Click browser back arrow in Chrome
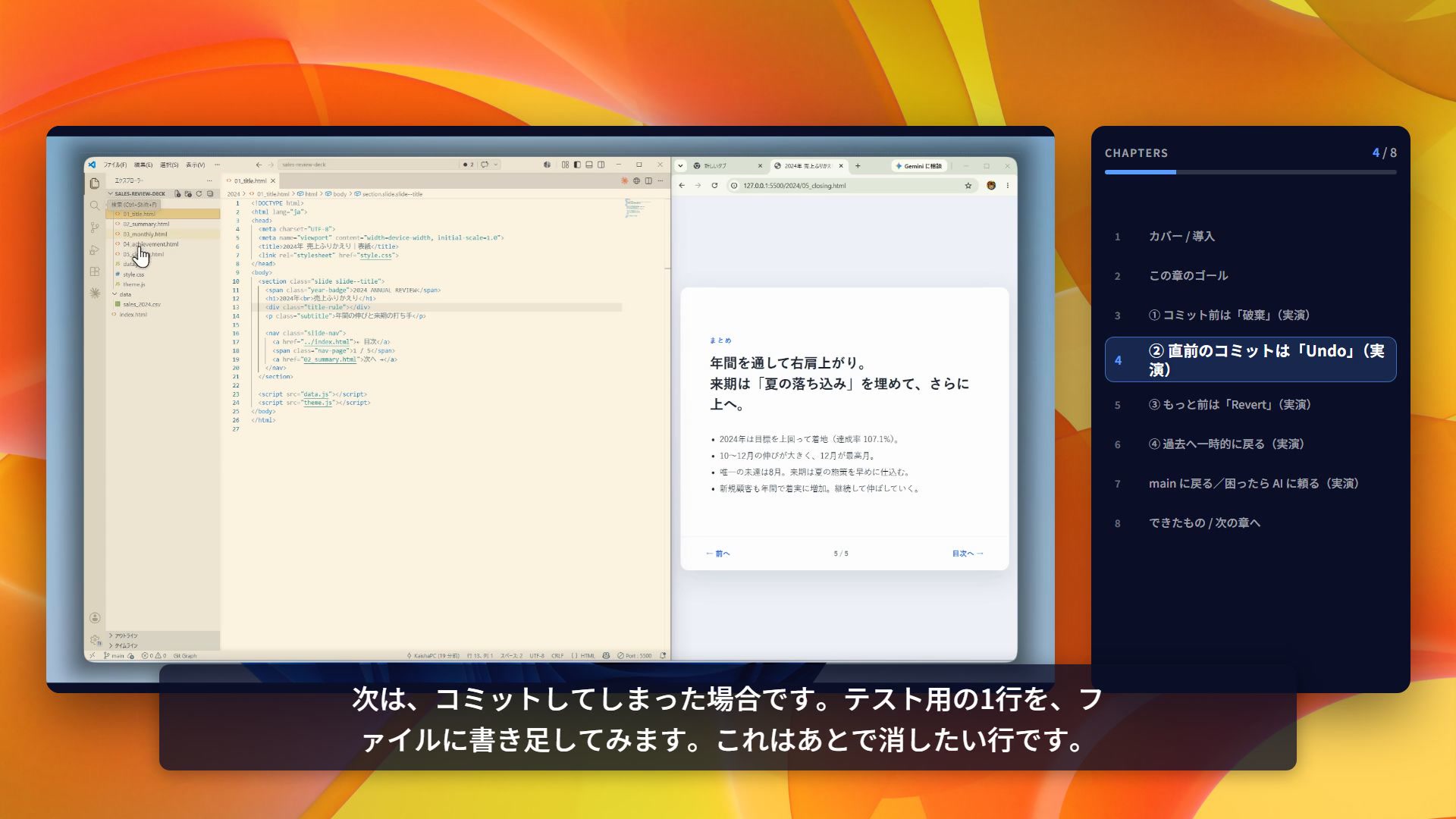Image resolution: width=1456 pixels, height=819 pixels. [682, 186]
